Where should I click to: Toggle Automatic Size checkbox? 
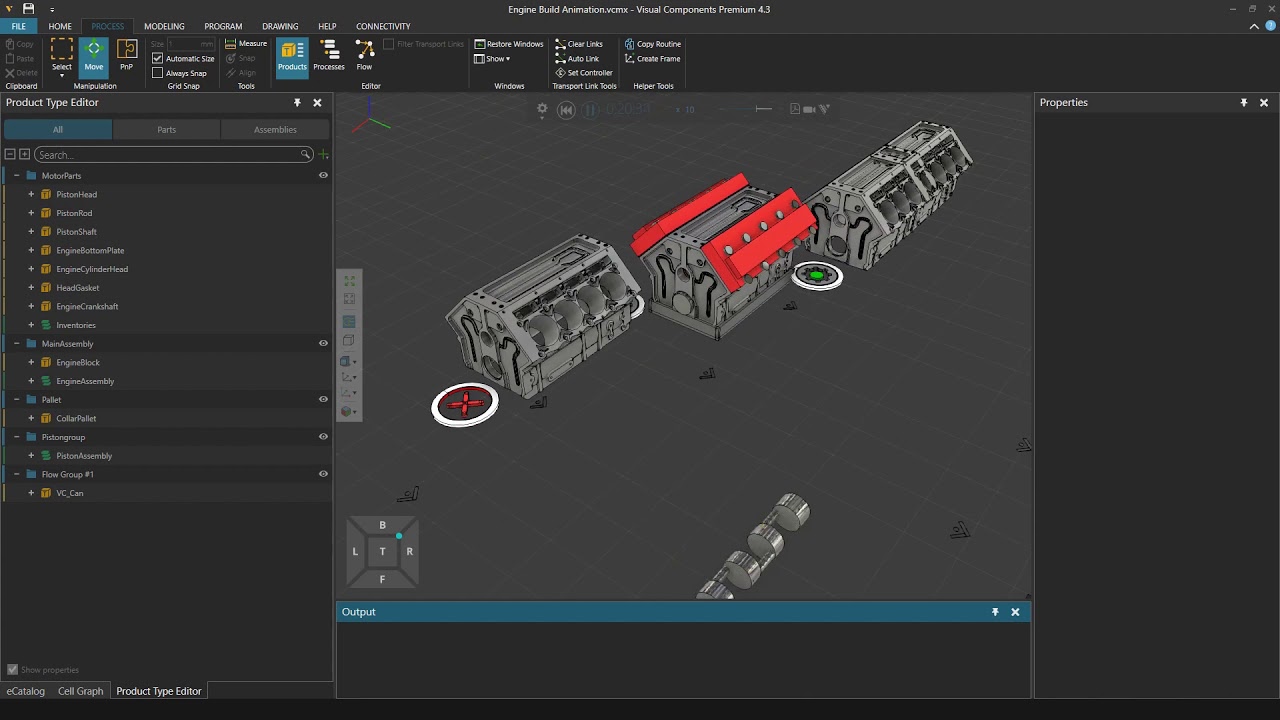[x=158, y=59]
